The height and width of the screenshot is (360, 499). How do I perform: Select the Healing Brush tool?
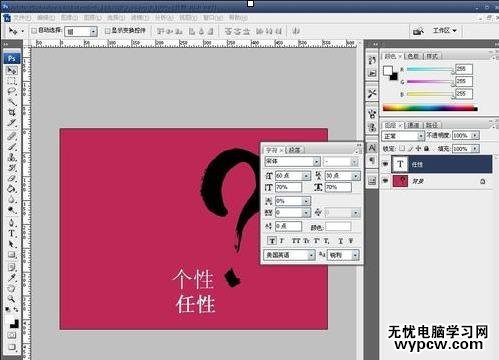point(12,136)
